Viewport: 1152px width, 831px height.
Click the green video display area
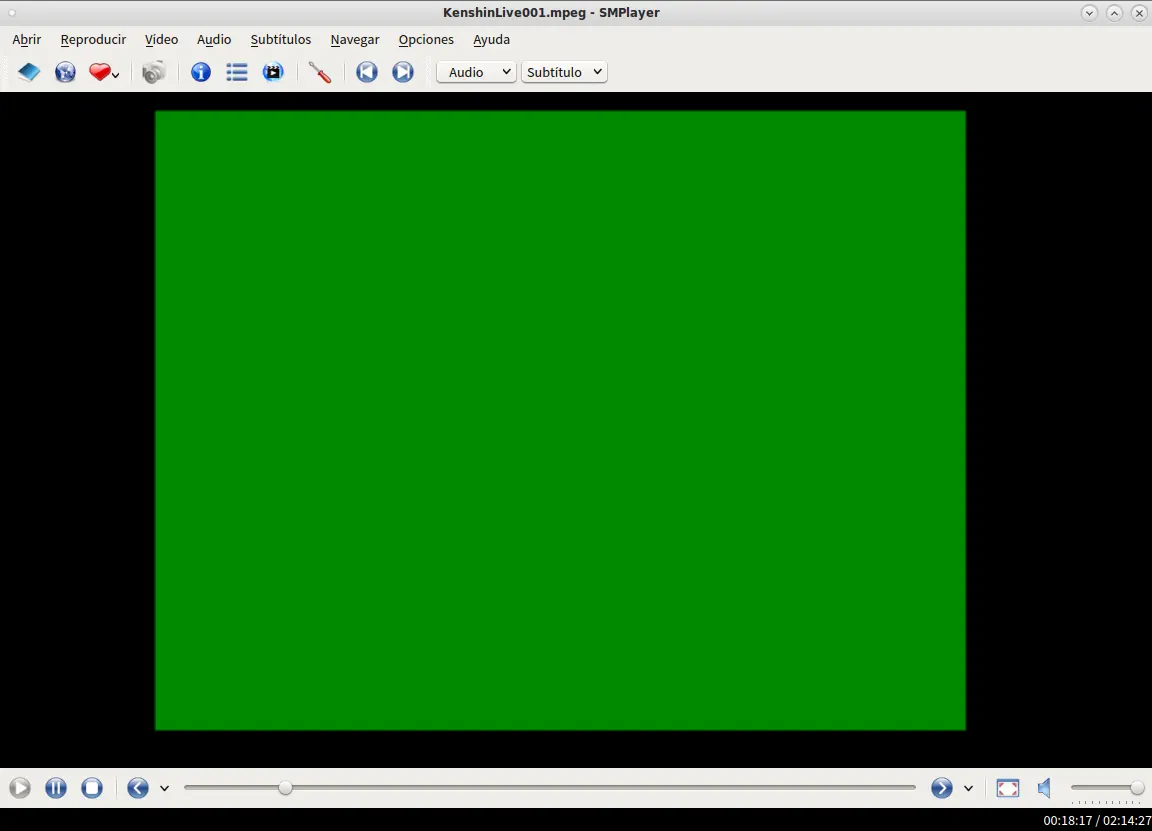(x=561, y=420)
